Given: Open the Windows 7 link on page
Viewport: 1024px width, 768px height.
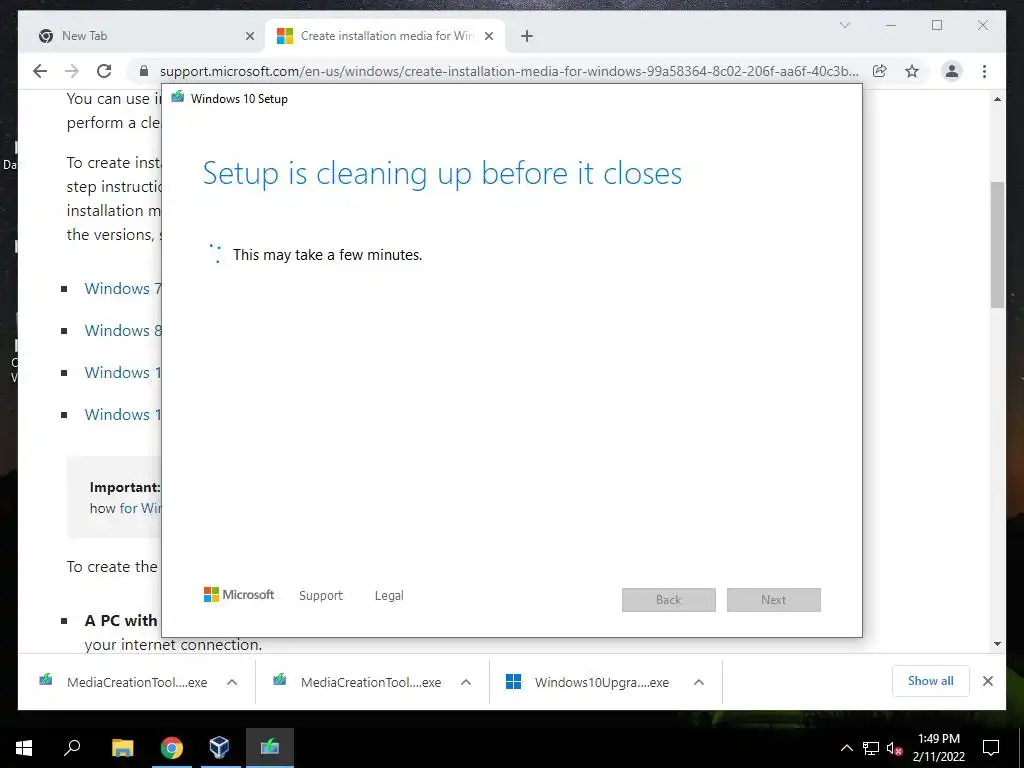Looking at the screenshot, I should [123, 289].
